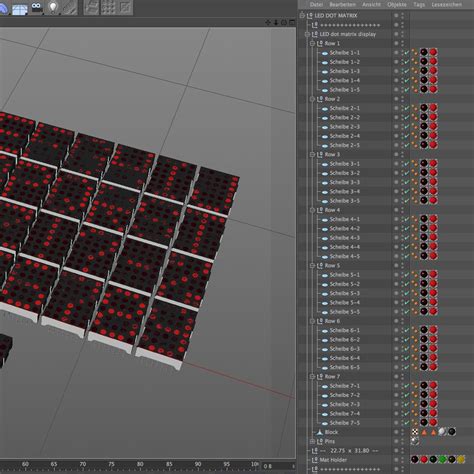The image size is (474, 474).
Task: Expand the Pins null object
Action: tap(312, 441)
